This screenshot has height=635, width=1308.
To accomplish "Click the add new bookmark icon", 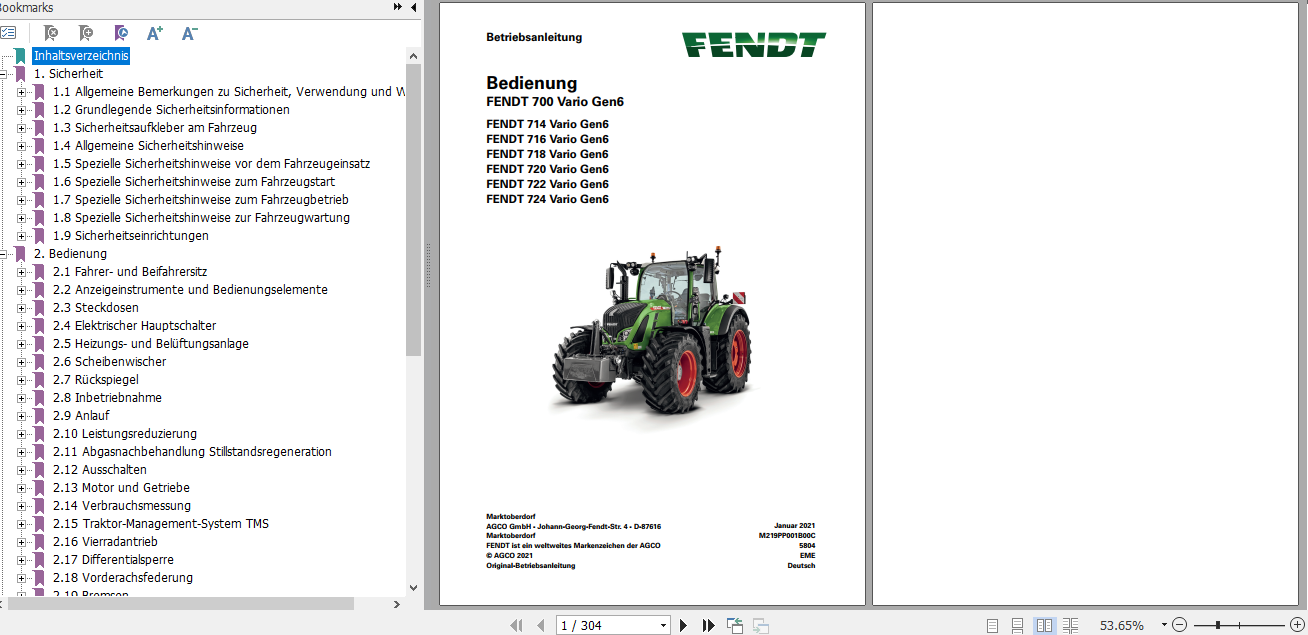I will [x=87, y=33].
